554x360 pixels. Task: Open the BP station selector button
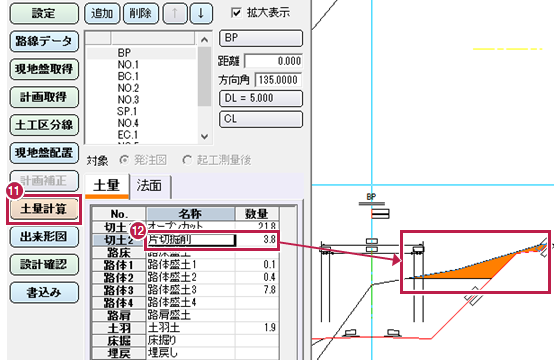[261, 38]
